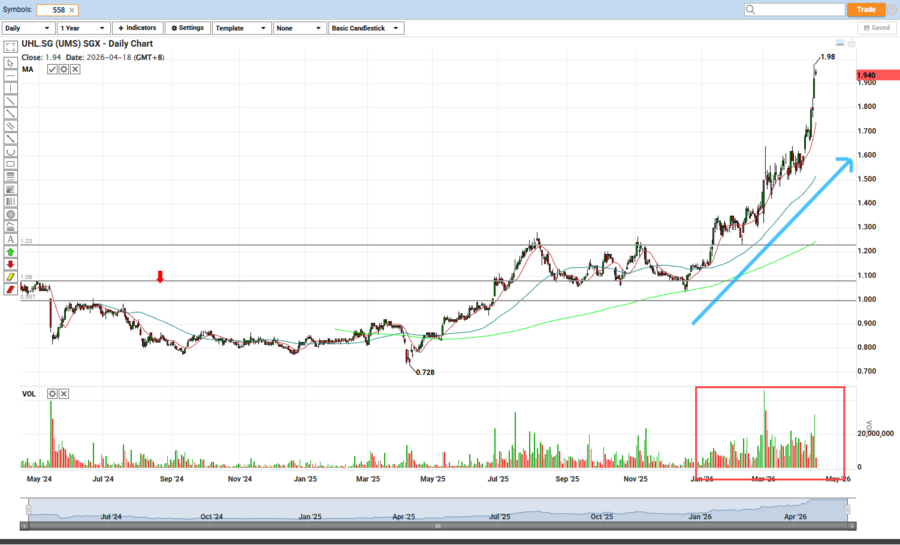Select the rectangle drawing tool
This screenshot has width=900, height=545.
pyautogui.click(x=10, y=164)
